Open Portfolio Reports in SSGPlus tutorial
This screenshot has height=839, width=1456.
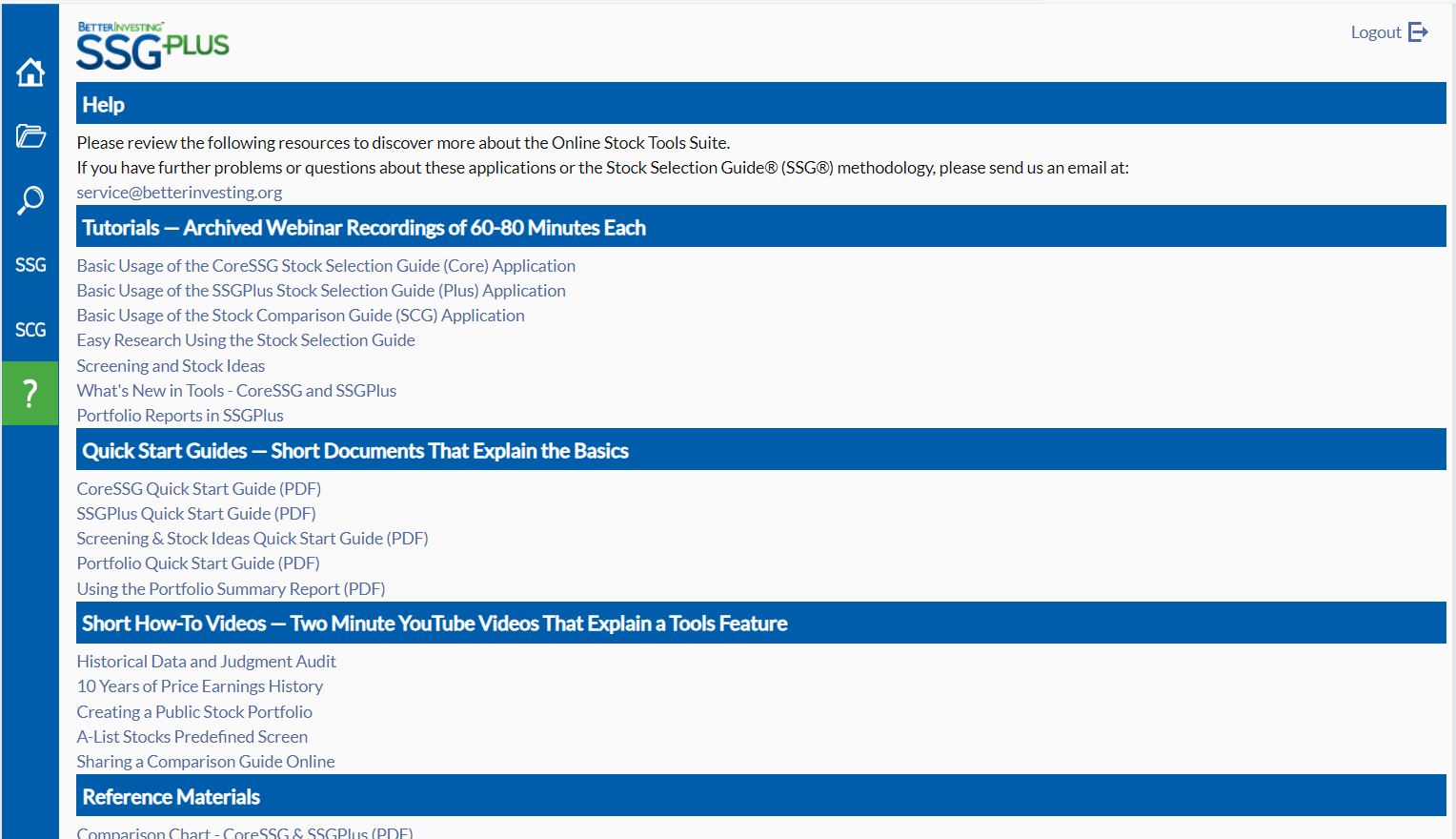[180, 416]
